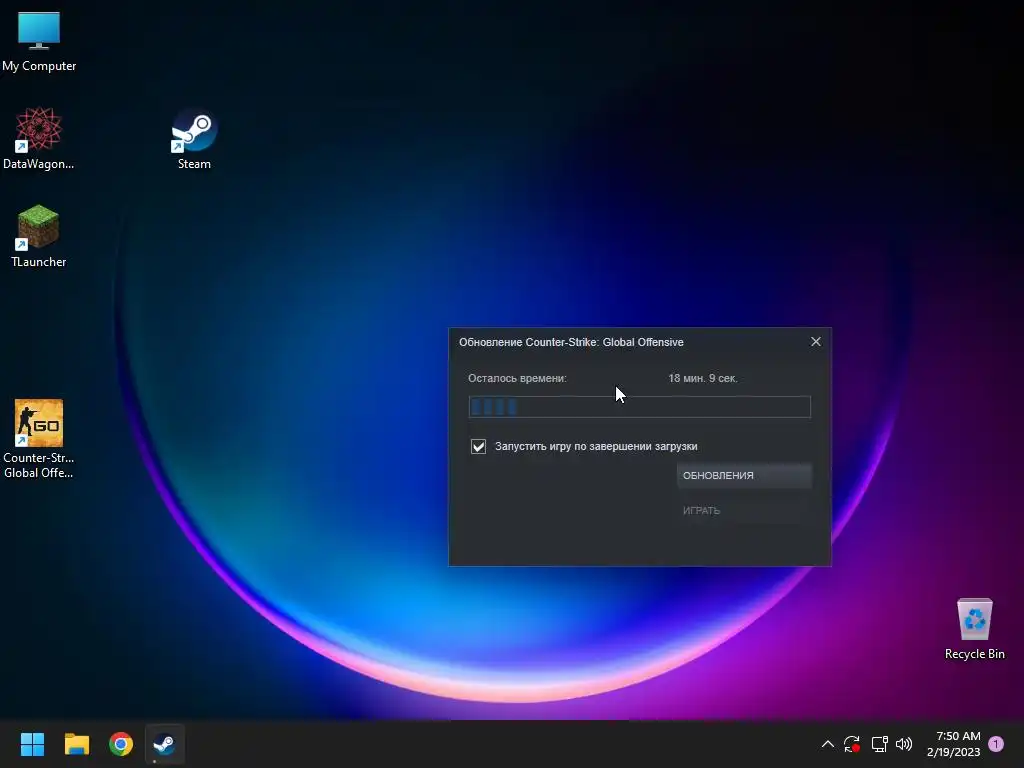Open network status tray icon
The height and width of the screenshot is (768, 1024).
(x=879, y=744)
